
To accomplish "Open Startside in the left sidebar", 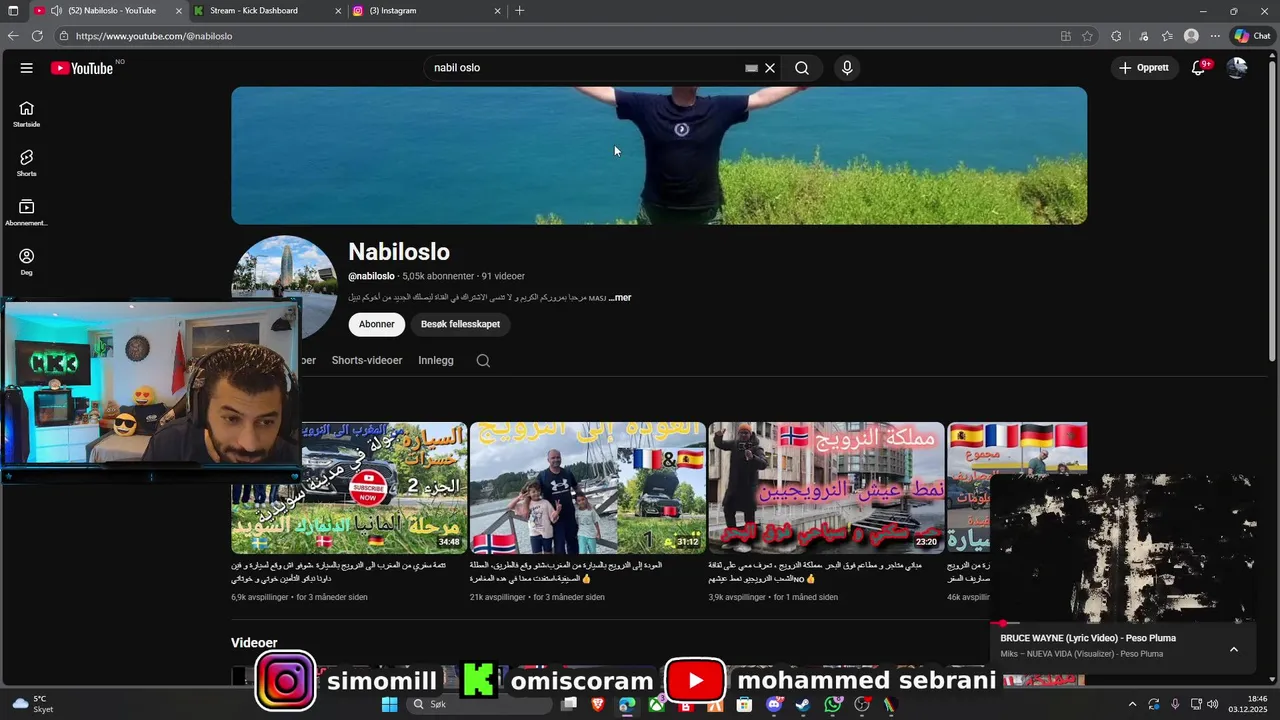I will pyautogui.click(x=26, y=114).
